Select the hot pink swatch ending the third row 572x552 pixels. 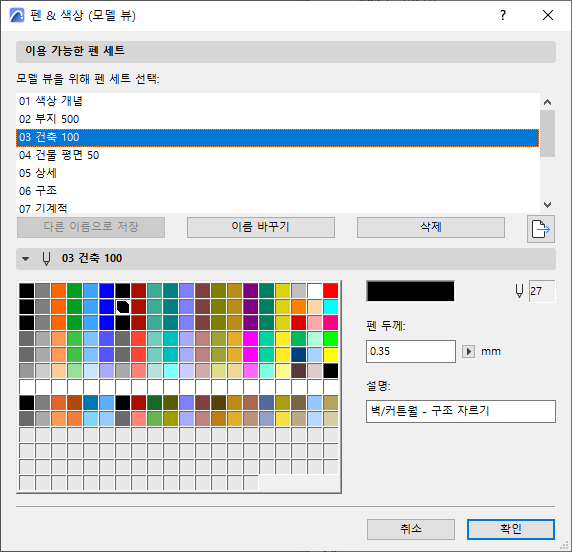click(x=331, y=323)
